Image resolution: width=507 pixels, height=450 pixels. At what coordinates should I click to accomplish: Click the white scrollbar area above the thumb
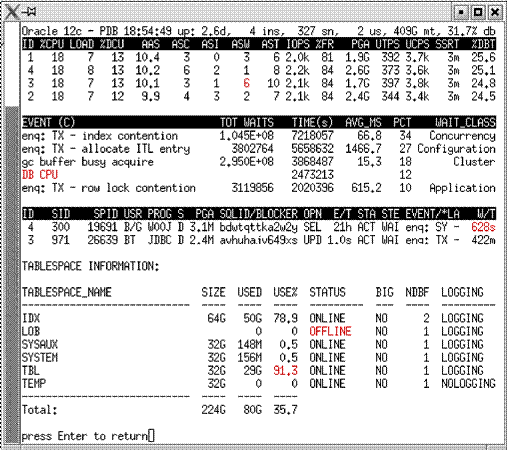click(x=12, y=64)
